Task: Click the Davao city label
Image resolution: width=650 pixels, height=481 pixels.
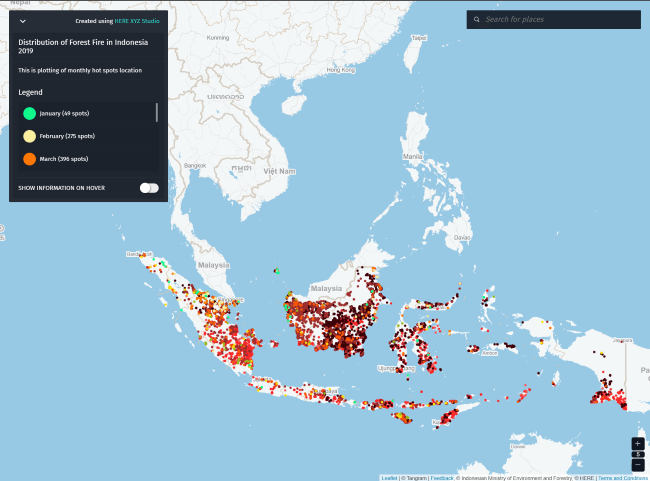Action: [462, 238]
